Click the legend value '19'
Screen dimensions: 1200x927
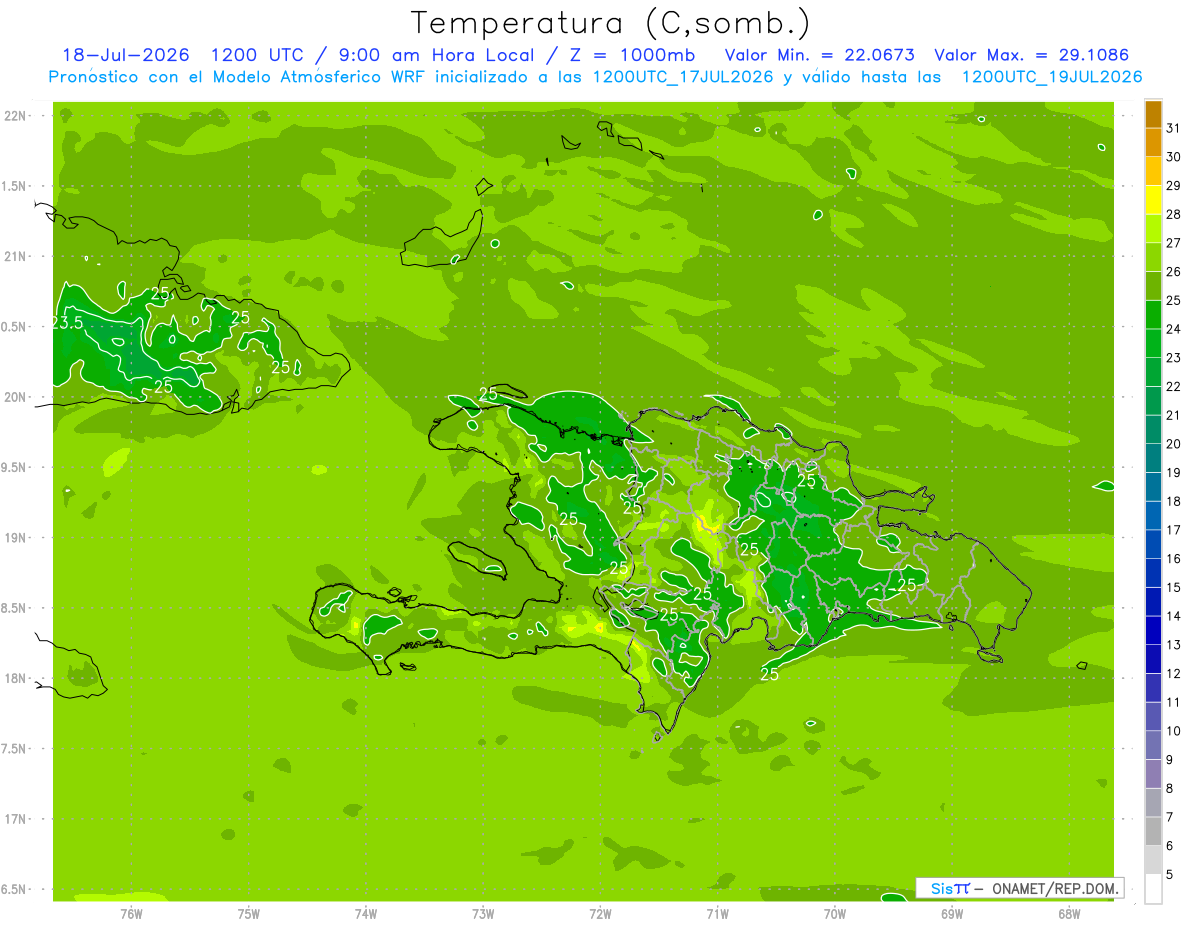pyautogui.click(x=1173, y=473)
